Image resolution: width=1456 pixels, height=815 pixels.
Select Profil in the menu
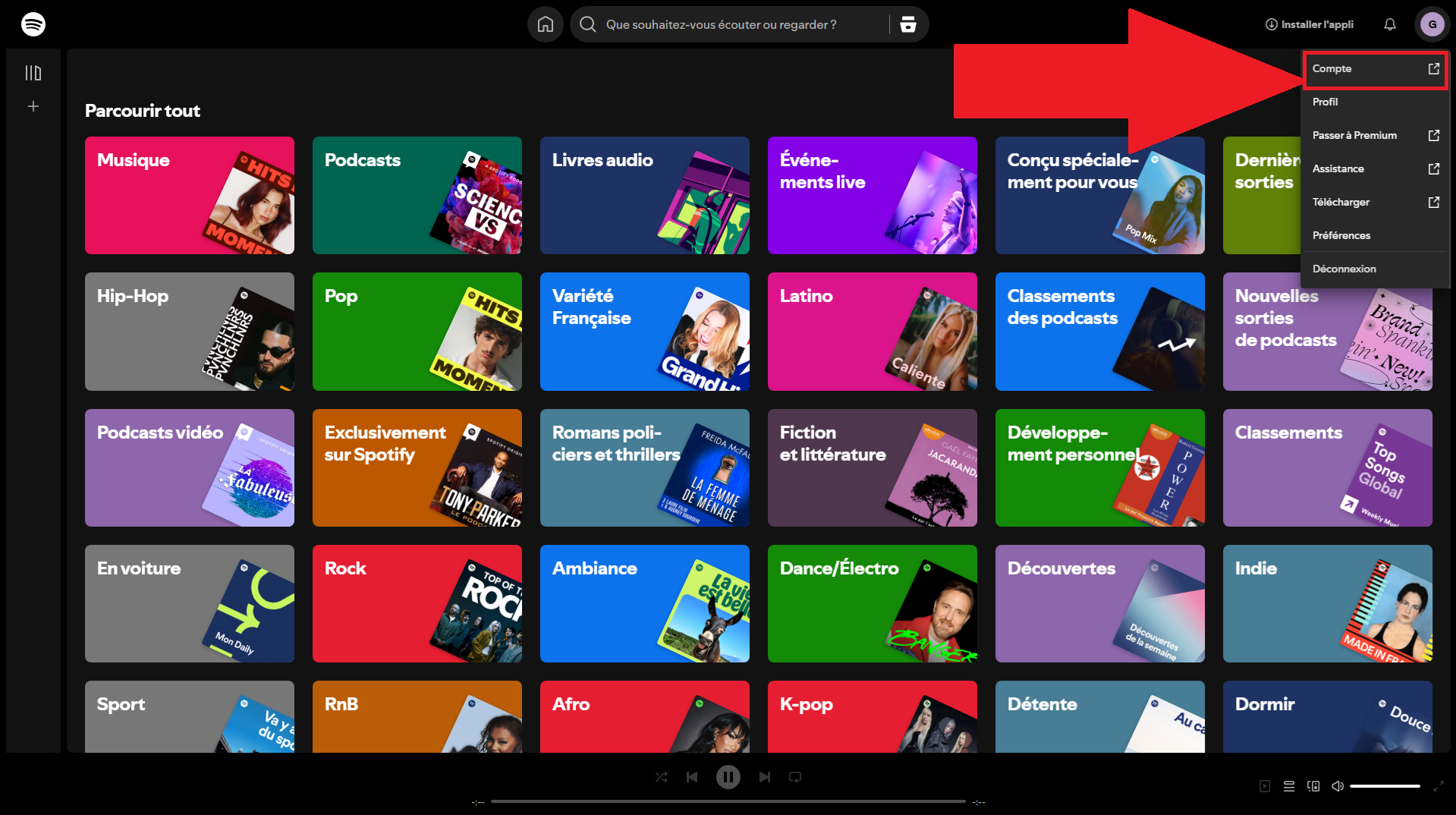[1374, 102]
